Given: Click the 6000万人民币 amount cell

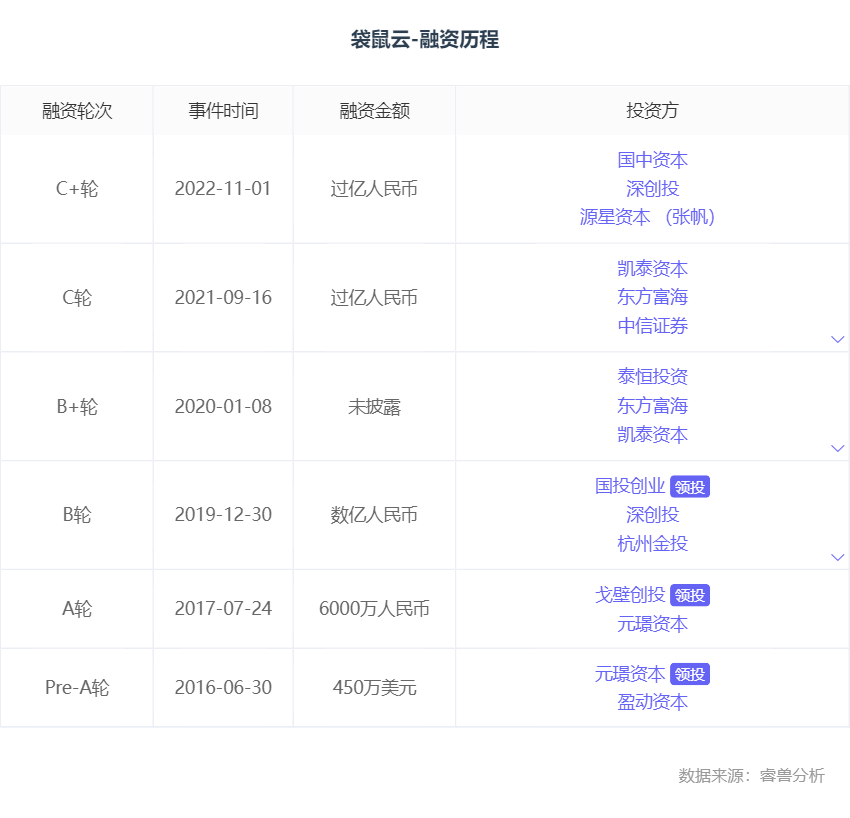Looking at the screenshot, I should point(374,609).
